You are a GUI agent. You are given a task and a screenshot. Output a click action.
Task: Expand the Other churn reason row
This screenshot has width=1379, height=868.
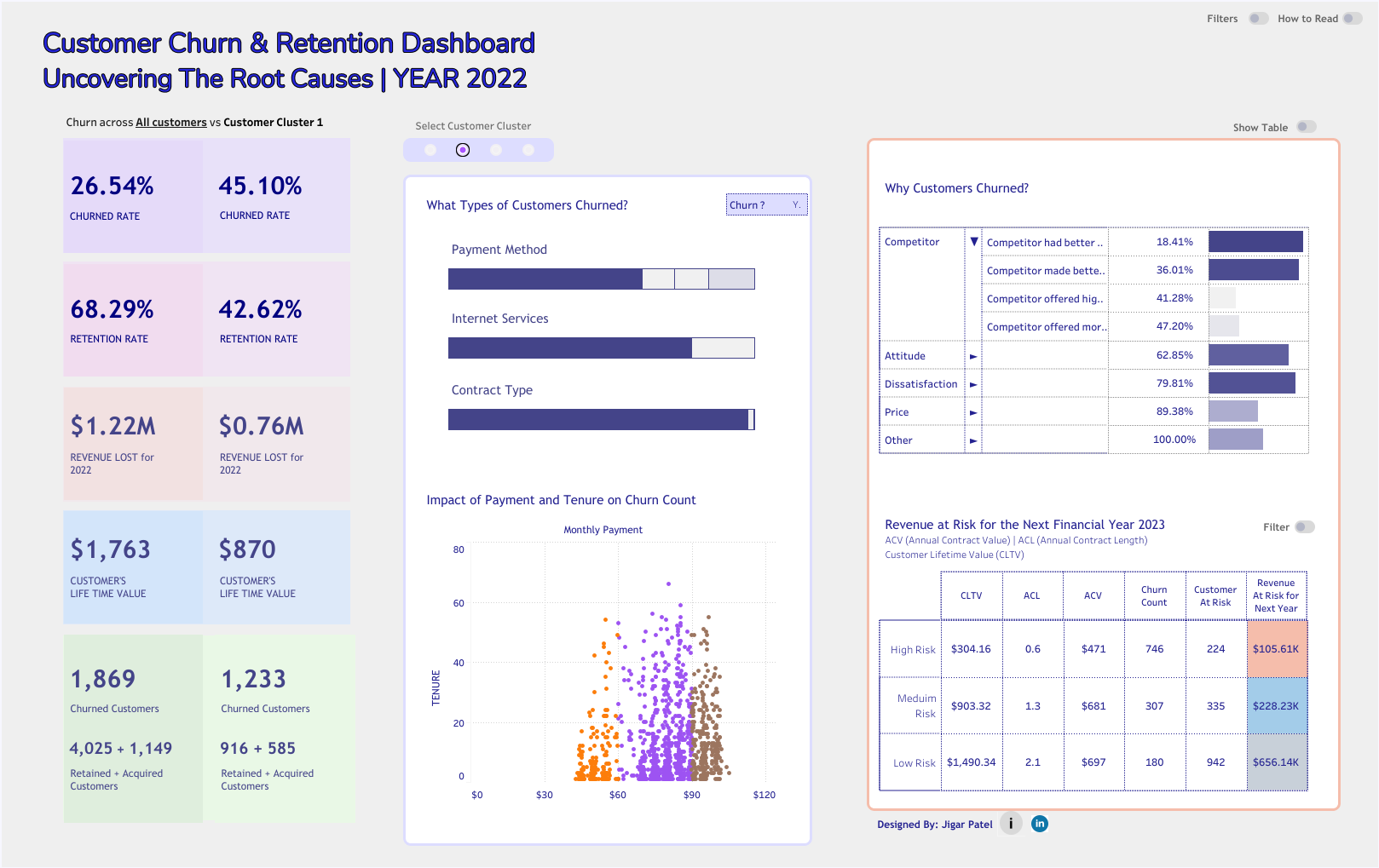(973, 440)
